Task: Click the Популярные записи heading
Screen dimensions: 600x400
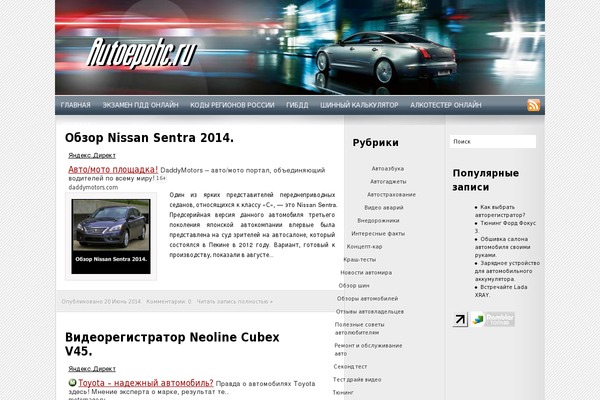Action: (x=486, y=180)
